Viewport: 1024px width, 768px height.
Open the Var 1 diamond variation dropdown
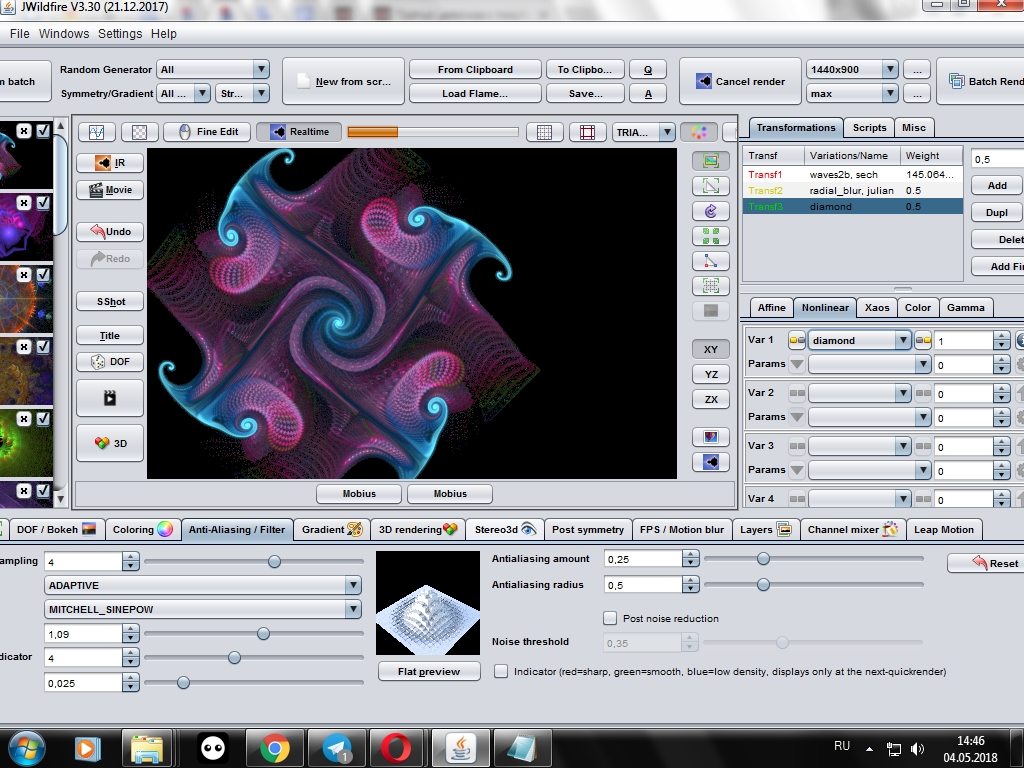coord(859,340)
